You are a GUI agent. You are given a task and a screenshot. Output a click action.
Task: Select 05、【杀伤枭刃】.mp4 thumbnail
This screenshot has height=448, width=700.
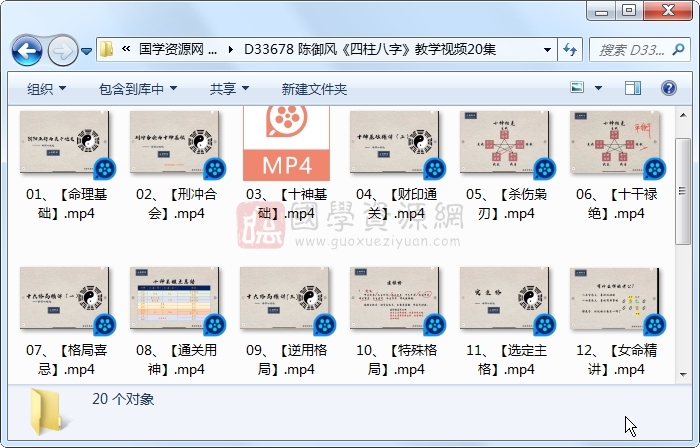(x=505, y=143)
